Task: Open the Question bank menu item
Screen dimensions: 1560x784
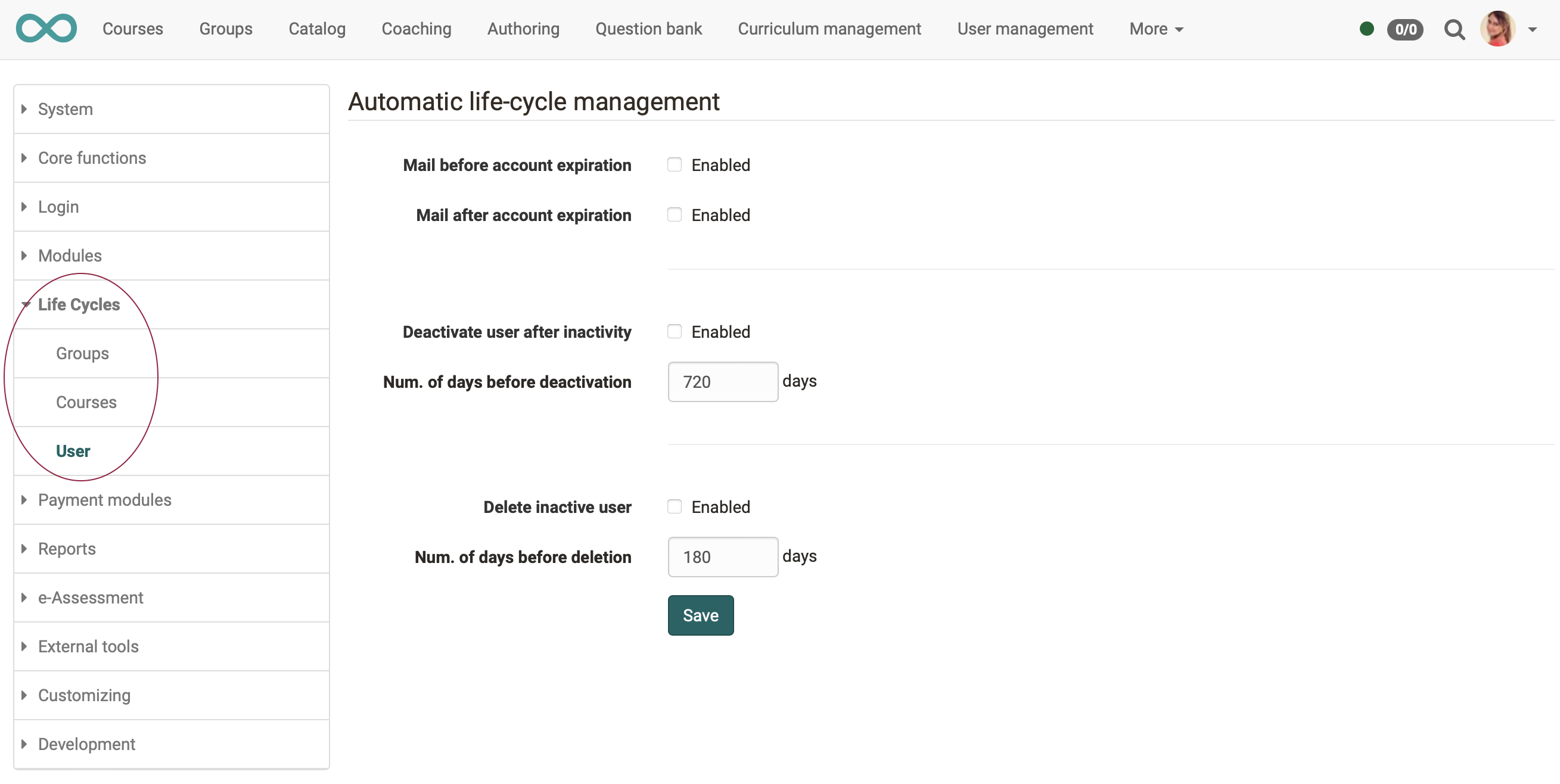Action: (648, 29)
